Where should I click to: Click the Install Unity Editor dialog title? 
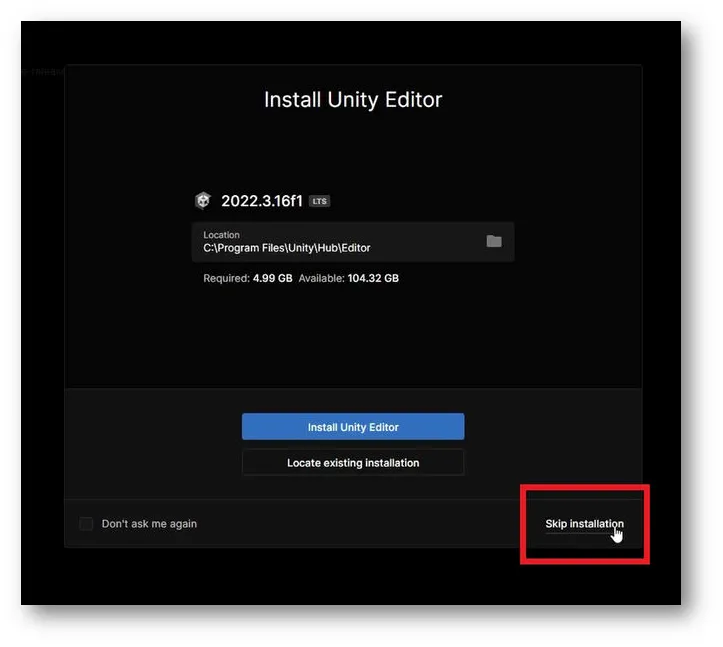pos(353,100)
